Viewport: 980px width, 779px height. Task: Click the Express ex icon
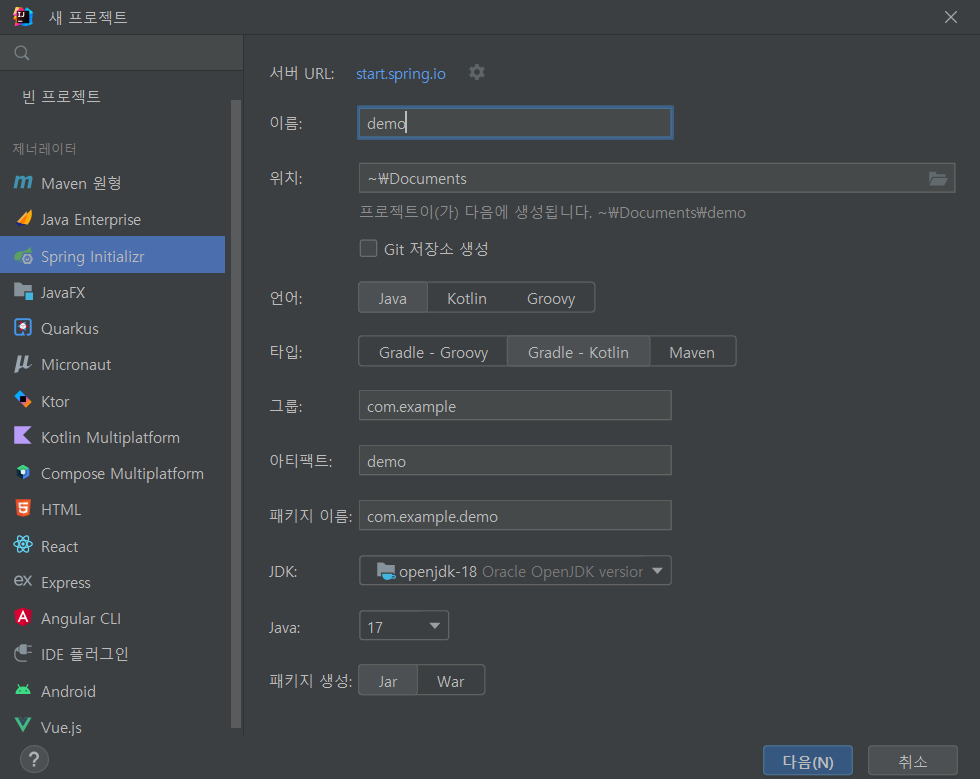tap(23, 581)
